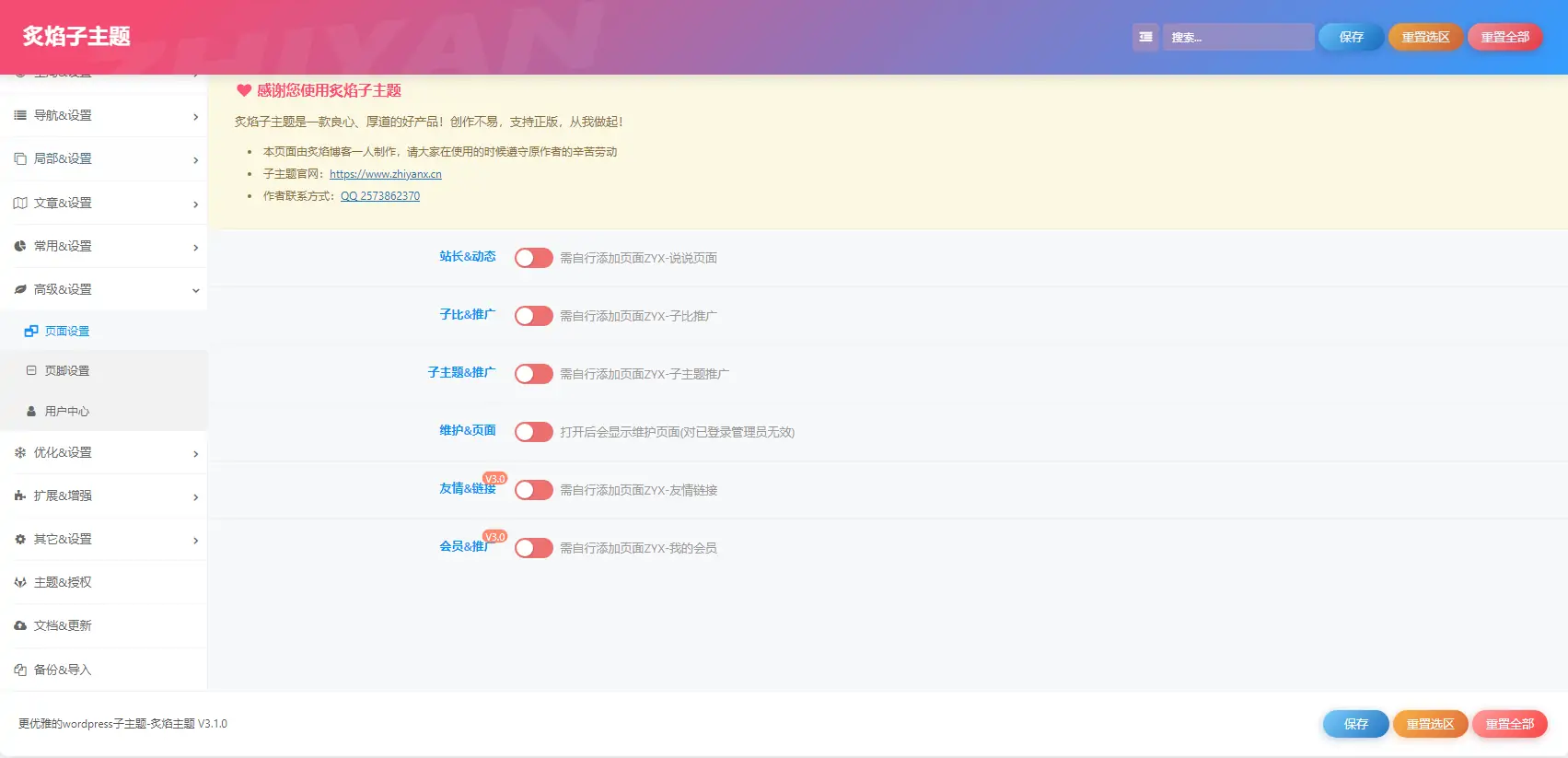This screenshot has width=1568, height=758.
Task: Expand 文章&设置 chevron arrow
Action: (195, 204)
